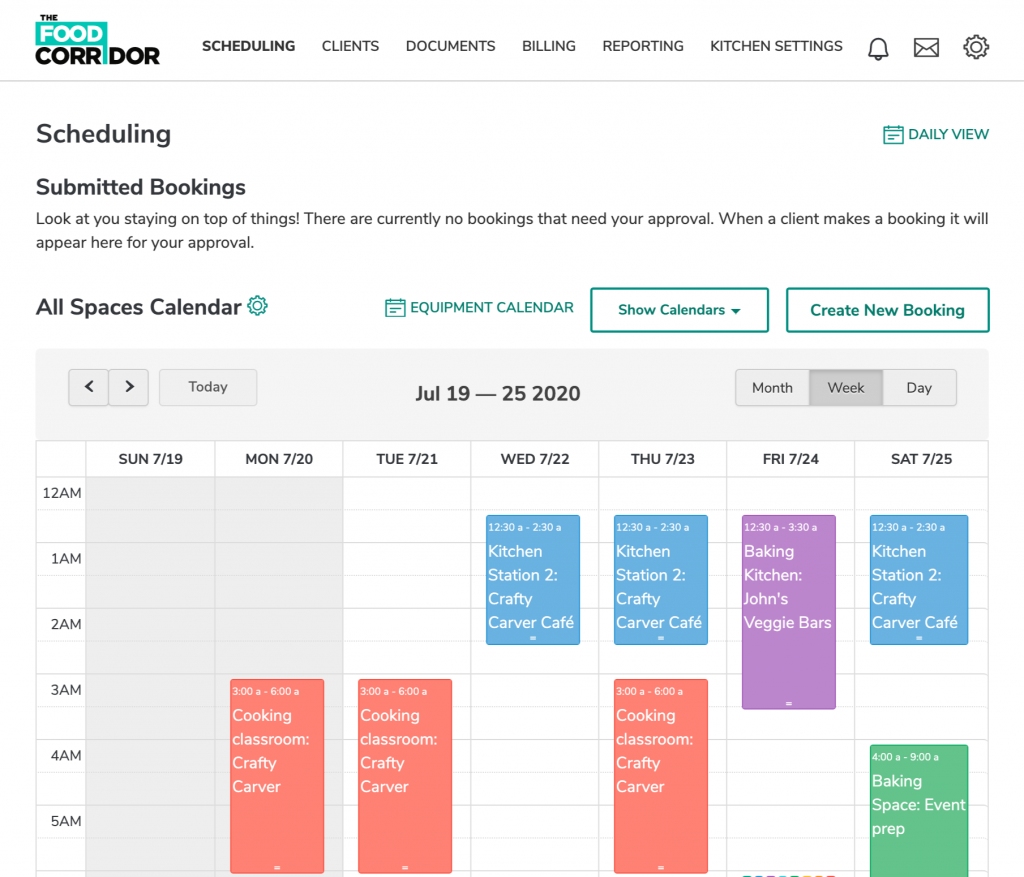The height and width of the screenshot is (877, 1024).
Task: Click the Food Corridor logo
Action: 97,42
